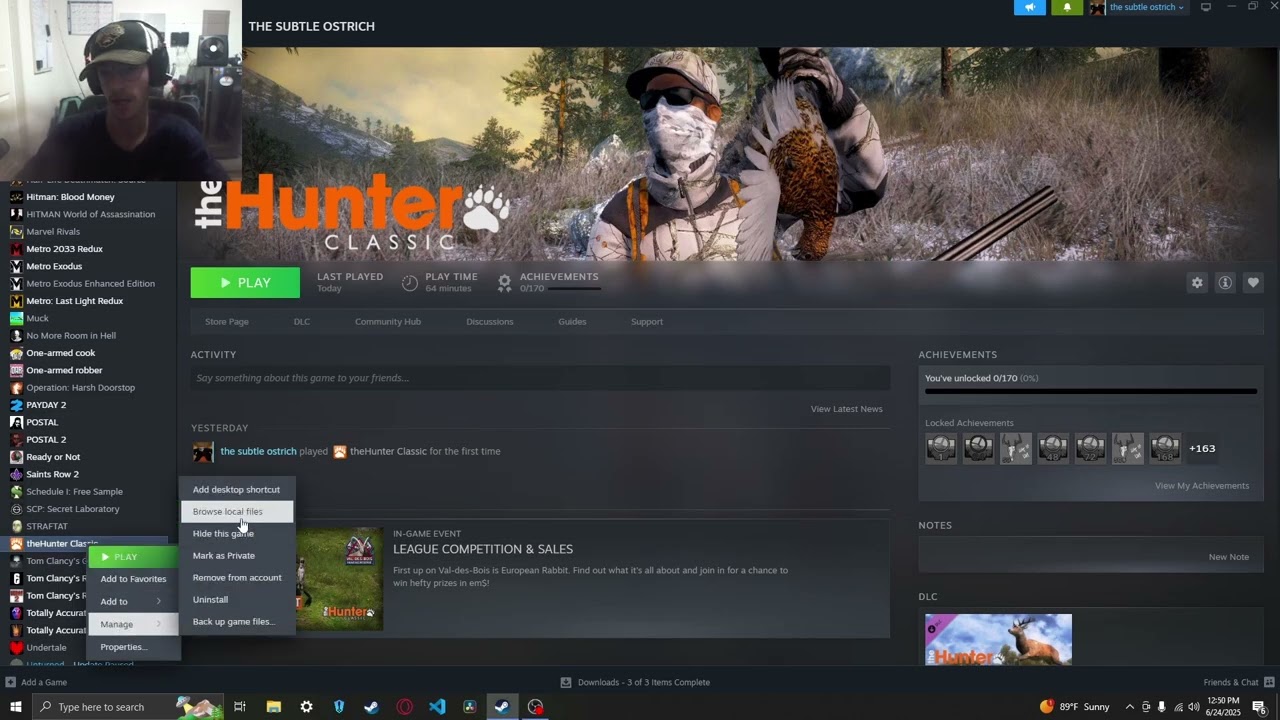Image resolution: width=1280 pixels, height=720 pixels.
Task: Open the DLC tab
Action: coord(302,322)
